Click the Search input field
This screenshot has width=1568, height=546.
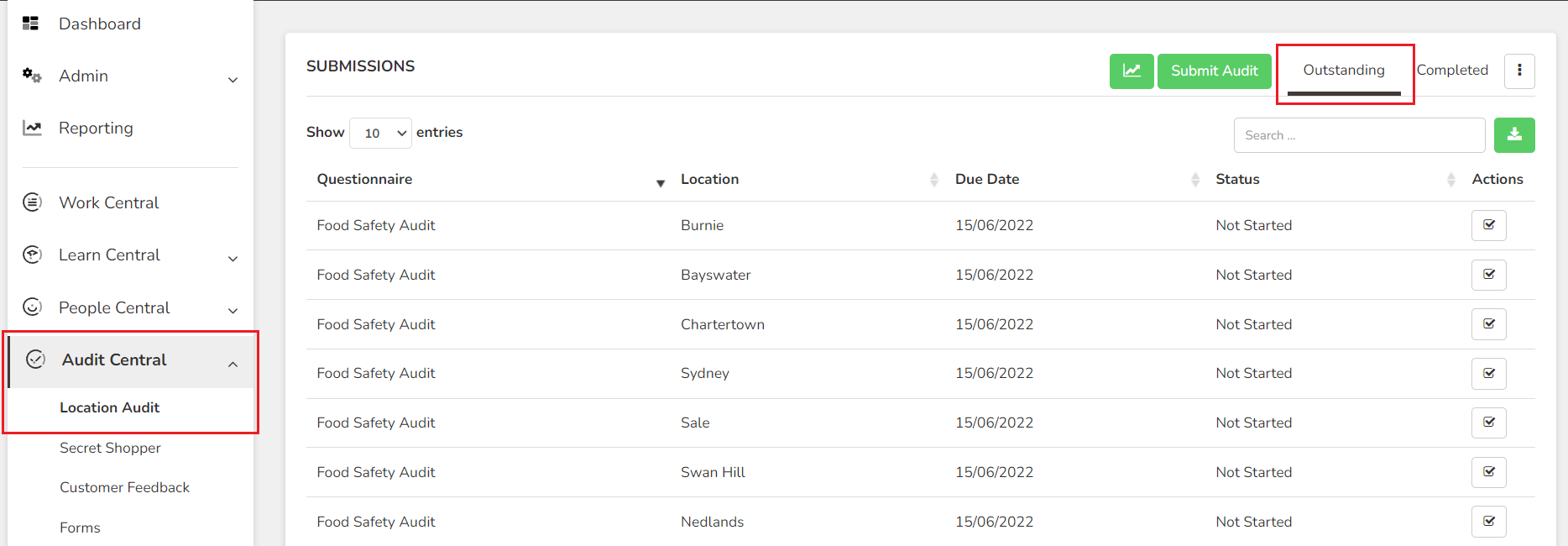pos(1359,135)
